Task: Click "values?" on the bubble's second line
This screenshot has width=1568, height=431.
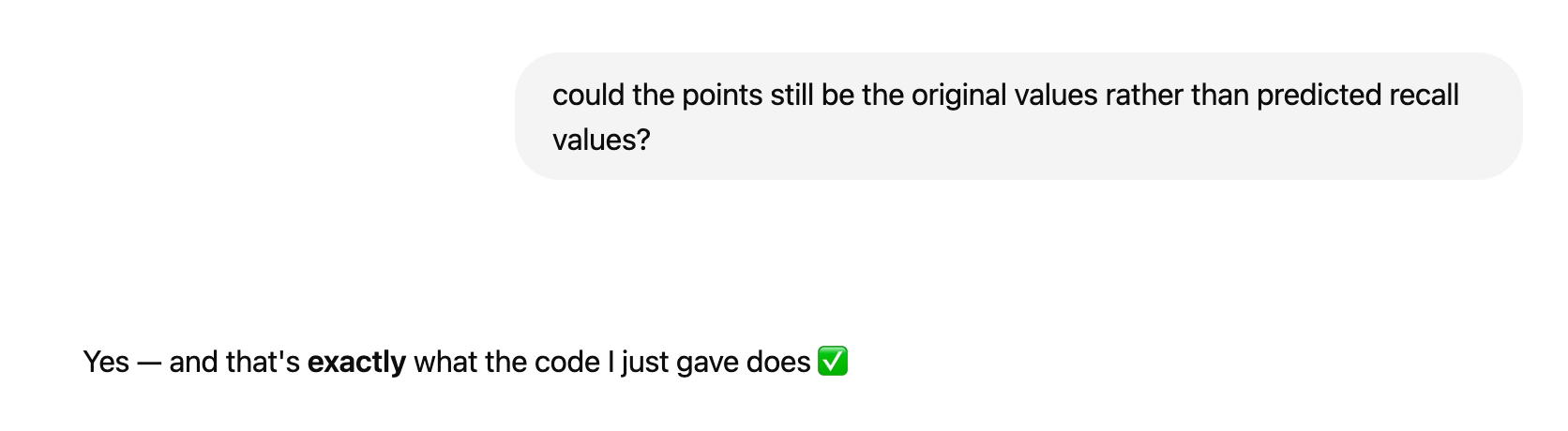Action: click(x=601, y=141)
